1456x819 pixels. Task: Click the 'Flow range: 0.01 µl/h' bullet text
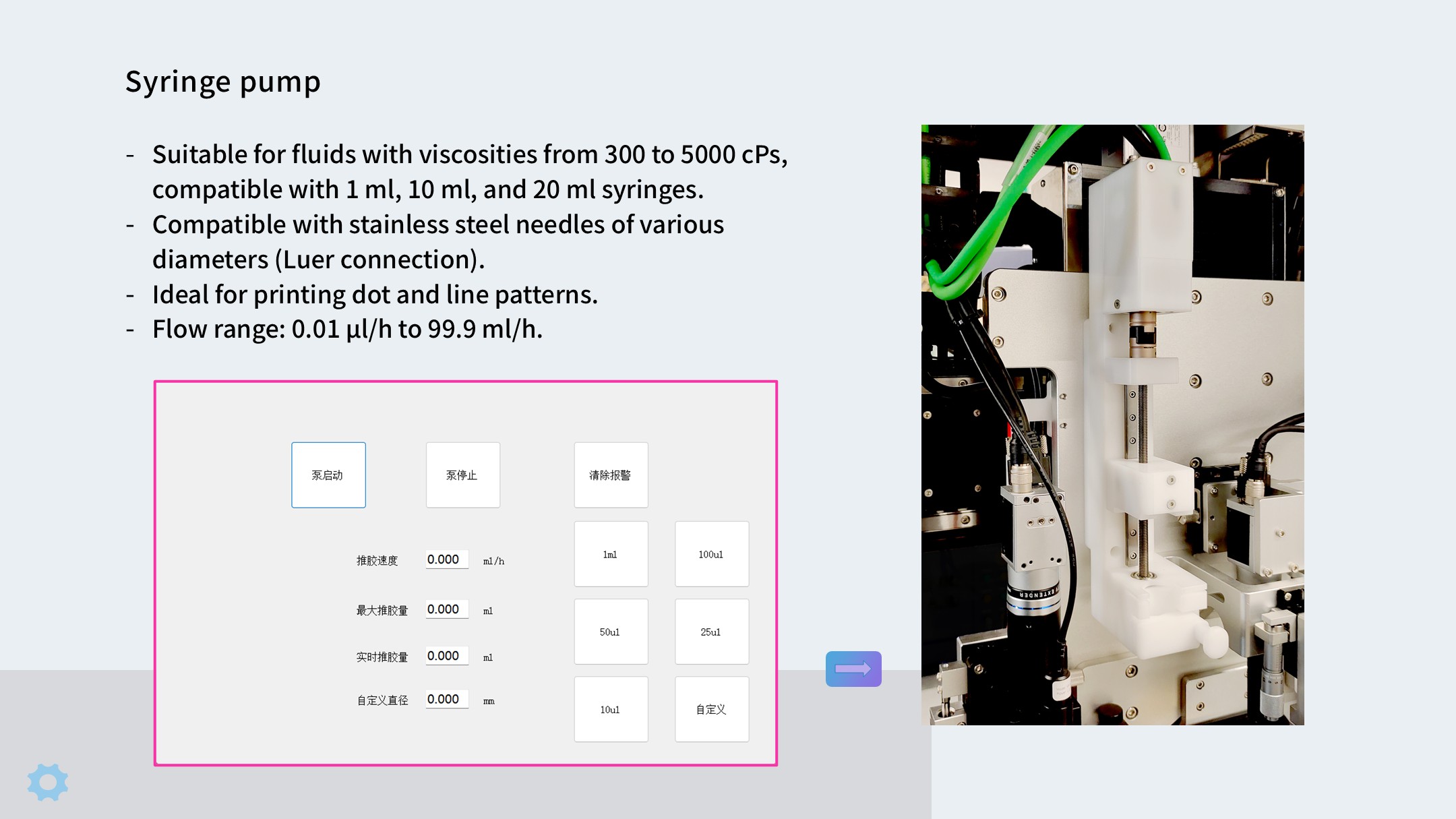[x=348, y=329]
